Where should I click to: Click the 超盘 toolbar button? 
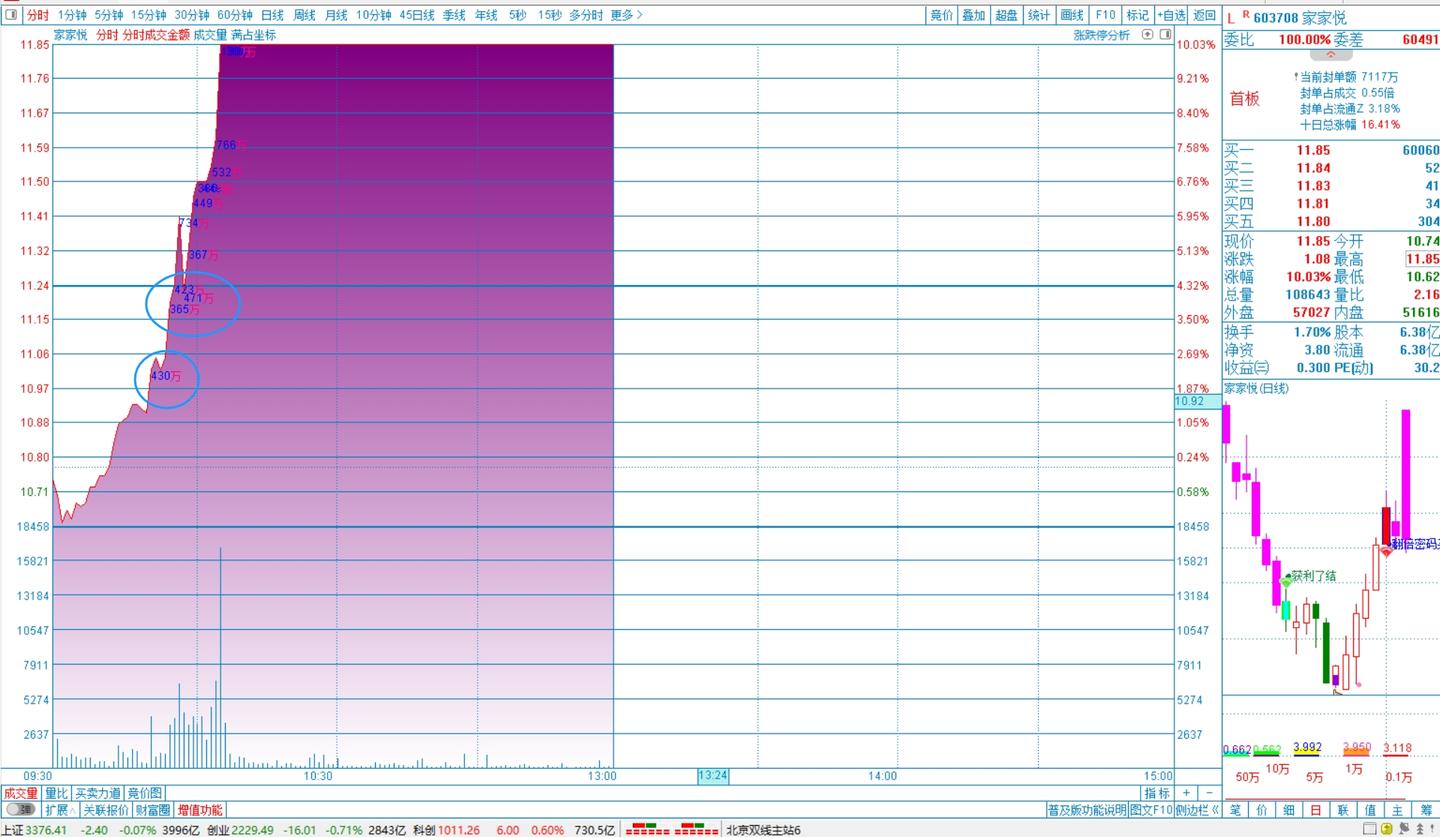click(1007, 15)
